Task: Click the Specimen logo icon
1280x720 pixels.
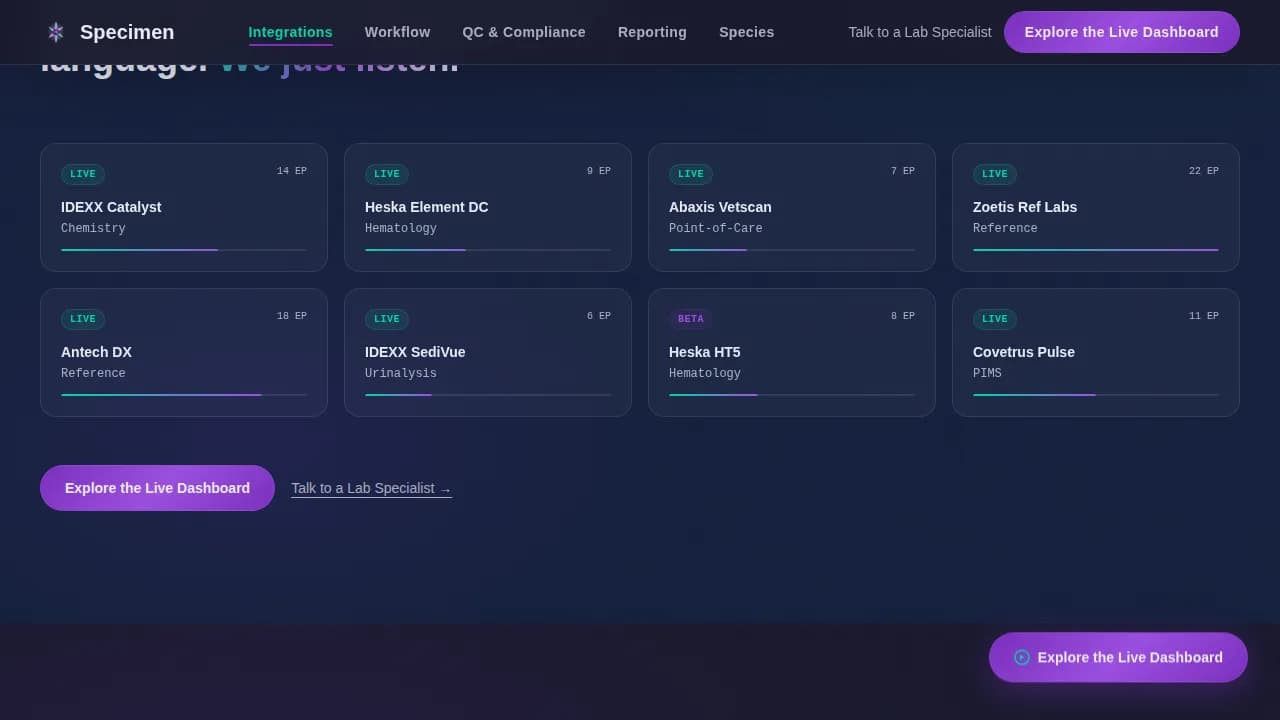Action: (x=56, y=32)
